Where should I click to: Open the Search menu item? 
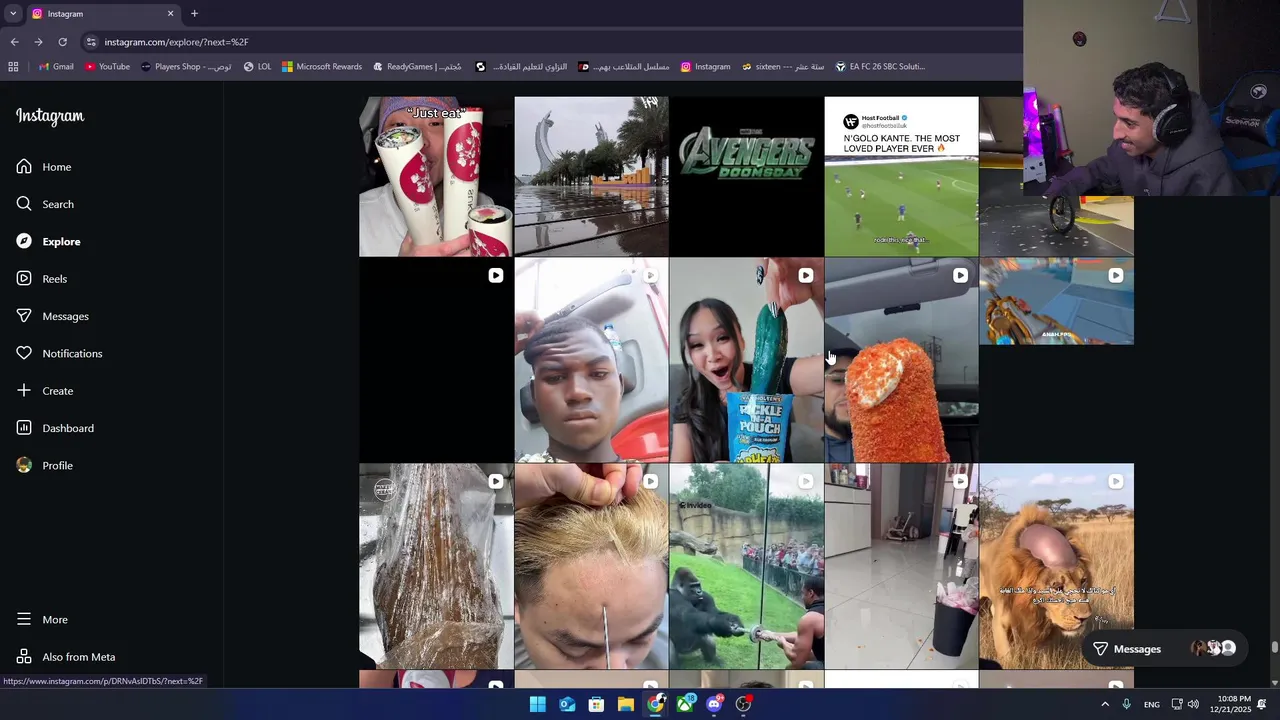click(58, 204)
